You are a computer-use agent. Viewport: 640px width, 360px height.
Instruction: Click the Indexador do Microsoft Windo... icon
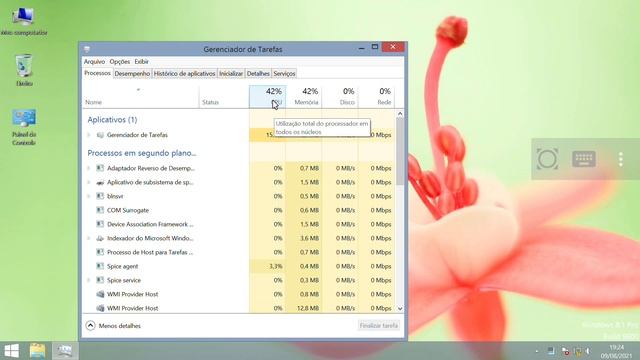coord(100,238)
